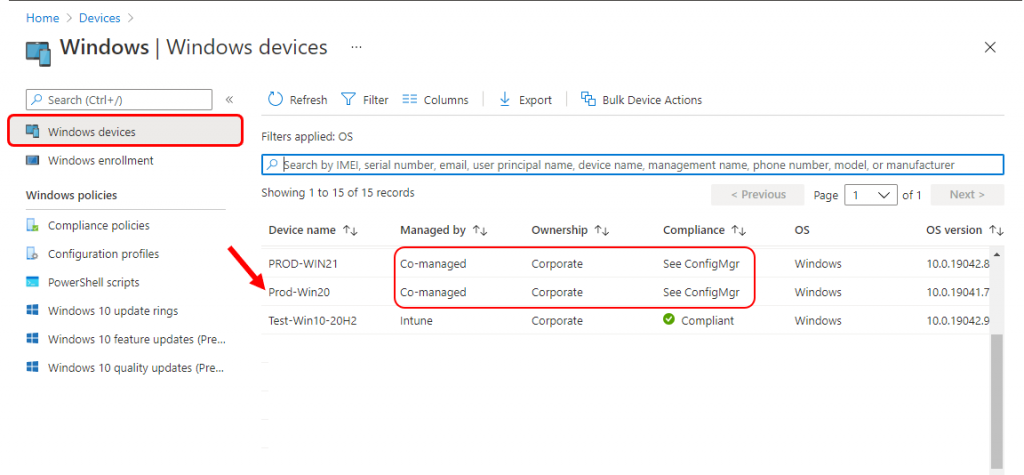Click Windows OS value in PROD-WIN21 row
This screenshot has height=475, width=1024.
coord(818,264)
